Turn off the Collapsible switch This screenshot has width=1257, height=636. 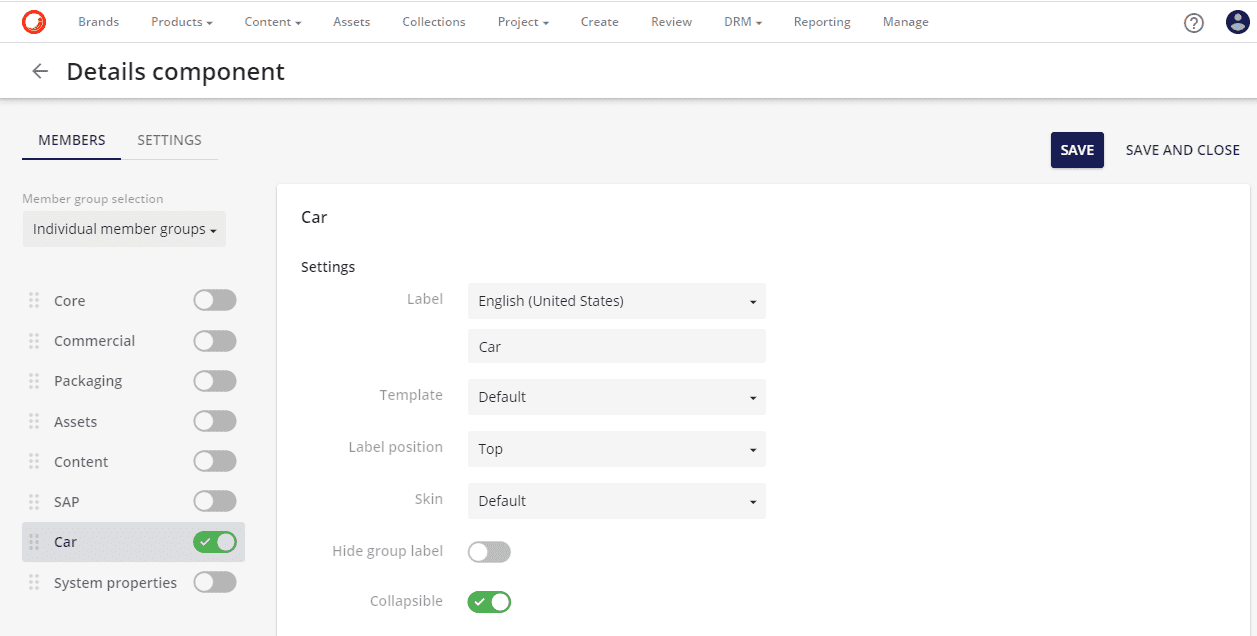coord(489,601)
